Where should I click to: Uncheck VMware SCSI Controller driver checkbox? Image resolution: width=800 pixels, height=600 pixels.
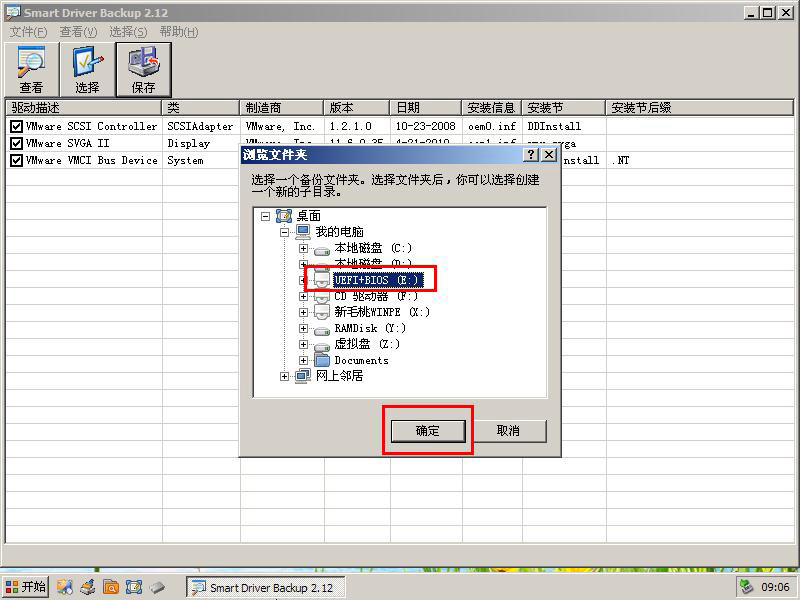coord(16,126)
